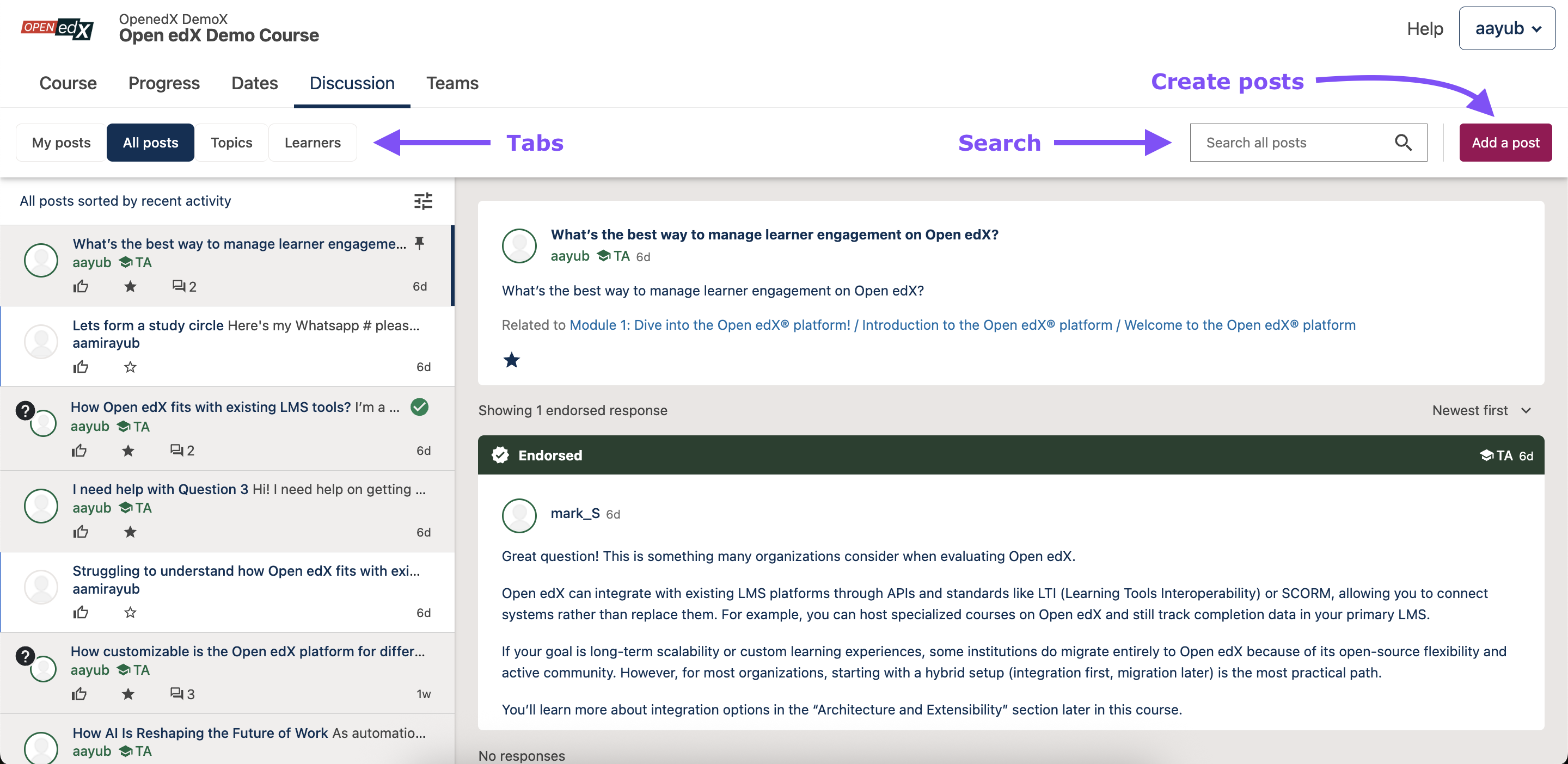The width and height of the screenshot is (1568, 764).
Task: Click the 'Add a post' button
Action: pos(1505,143)
